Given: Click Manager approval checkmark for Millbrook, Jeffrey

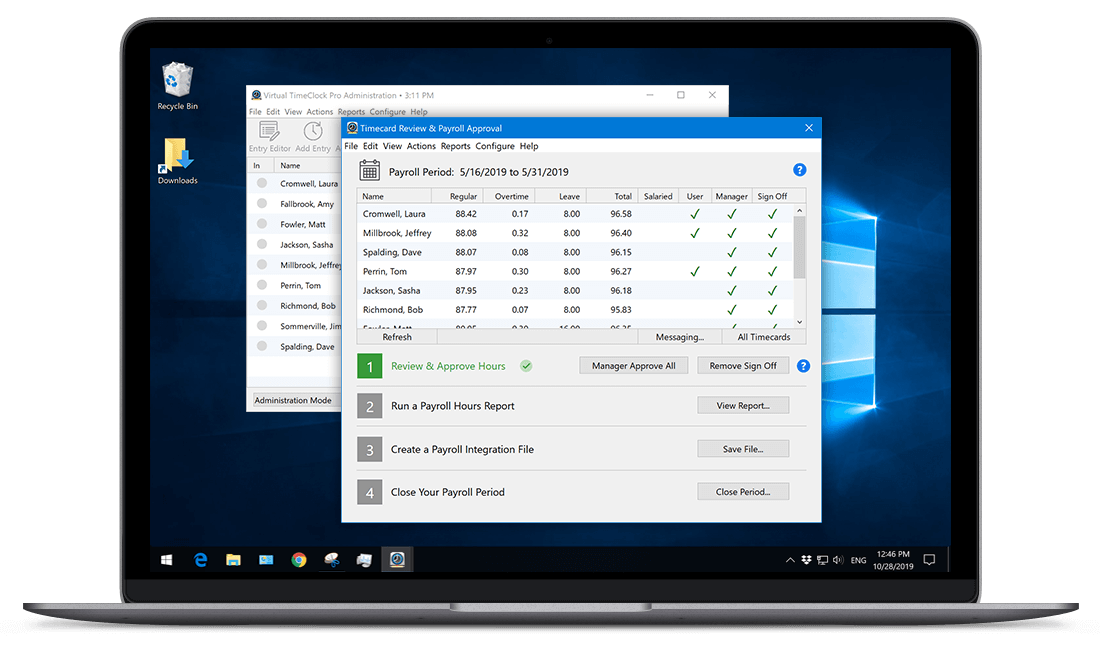Looking at the screenshot, I should click(732, 233).
